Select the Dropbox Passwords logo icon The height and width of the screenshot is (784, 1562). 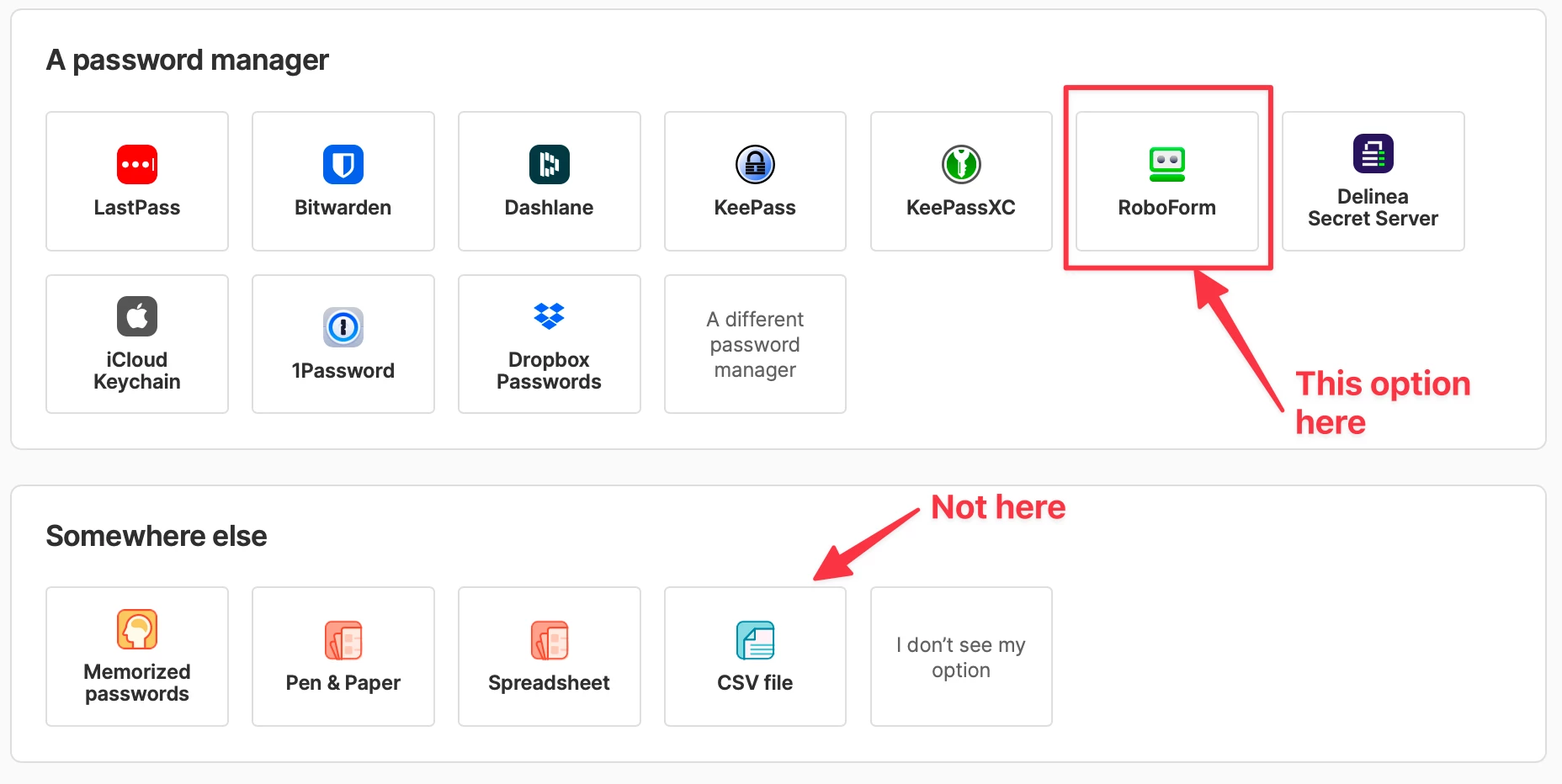(550, 316)
